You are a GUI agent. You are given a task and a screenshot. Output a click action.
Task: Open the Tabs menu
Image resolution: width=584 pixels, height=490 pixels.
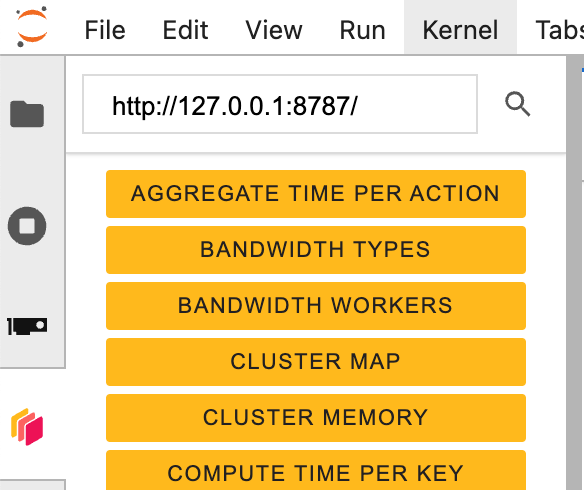click(x=560, y=30)
